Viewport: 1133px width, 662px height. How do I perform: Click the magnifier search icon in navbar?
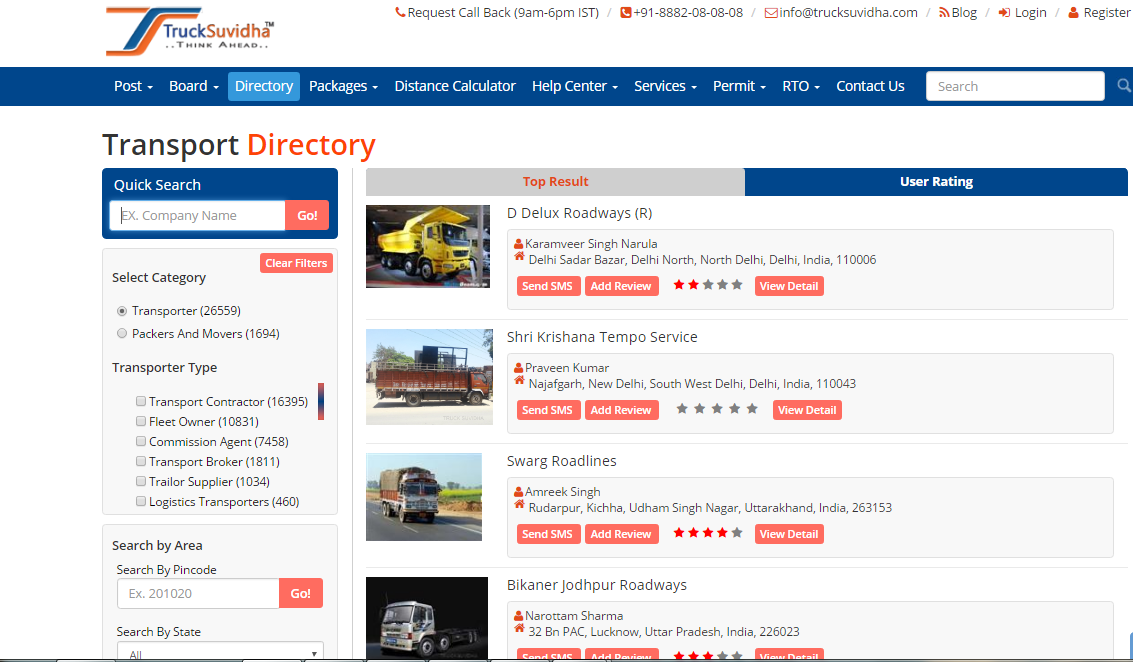pyautogui.click(x=1124, y=86)
